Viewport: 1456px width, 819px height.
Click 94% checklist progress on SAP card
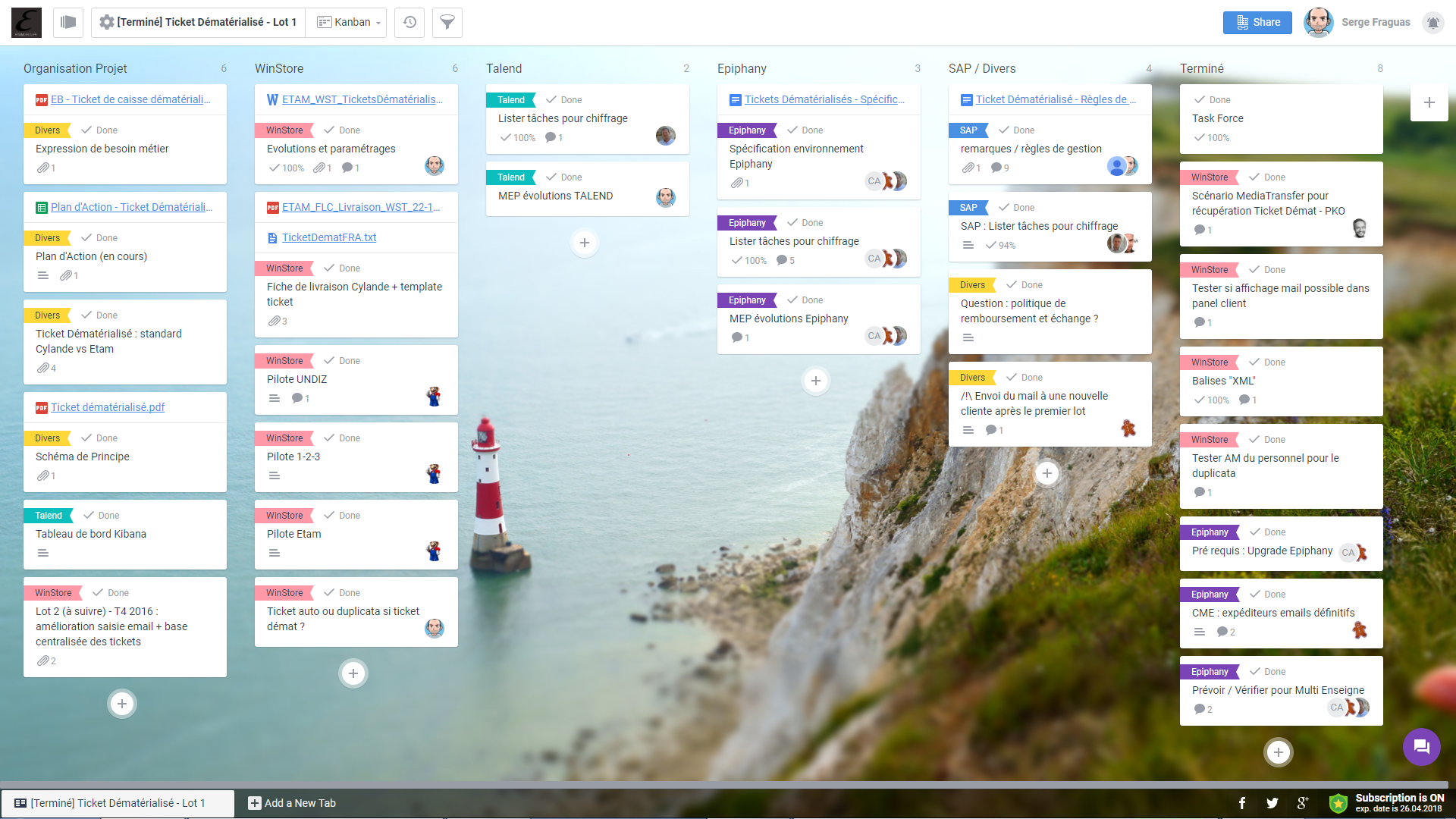(1001, 245)
